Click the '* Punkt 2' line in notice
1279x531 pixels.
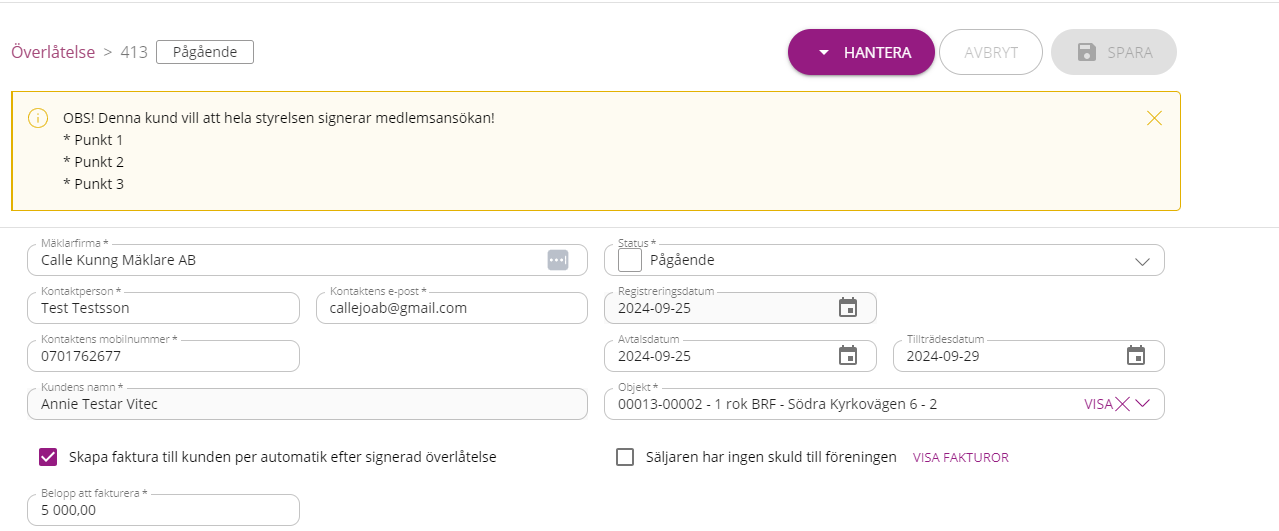click(x=93, y=162)
